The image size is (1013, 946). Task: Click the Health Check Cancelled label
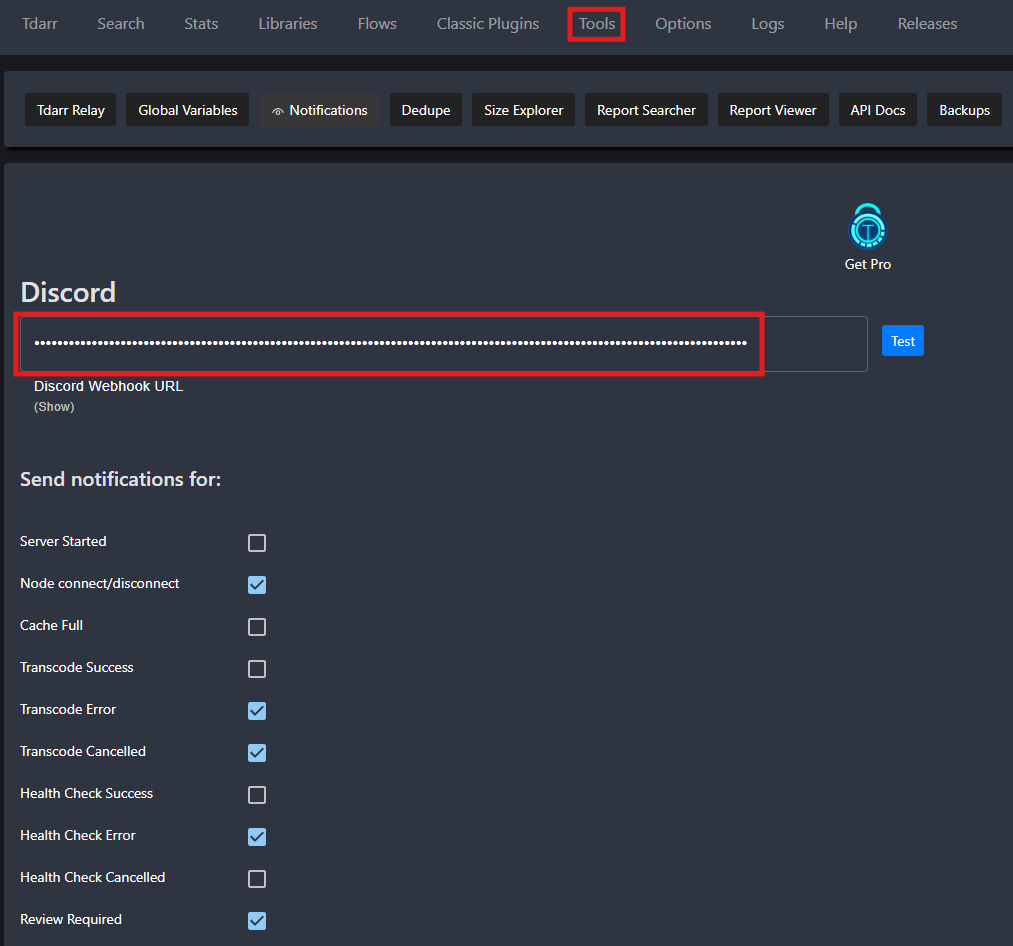[x=92, y=878]
